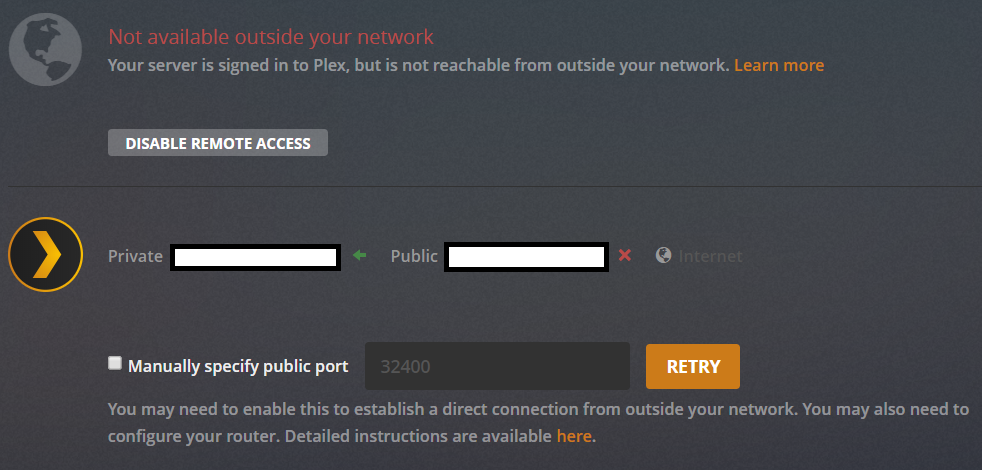Viewport: 982px width, 470px height.
Task: Click the red X connection-failed icon
Action: [x=625, y=256]
